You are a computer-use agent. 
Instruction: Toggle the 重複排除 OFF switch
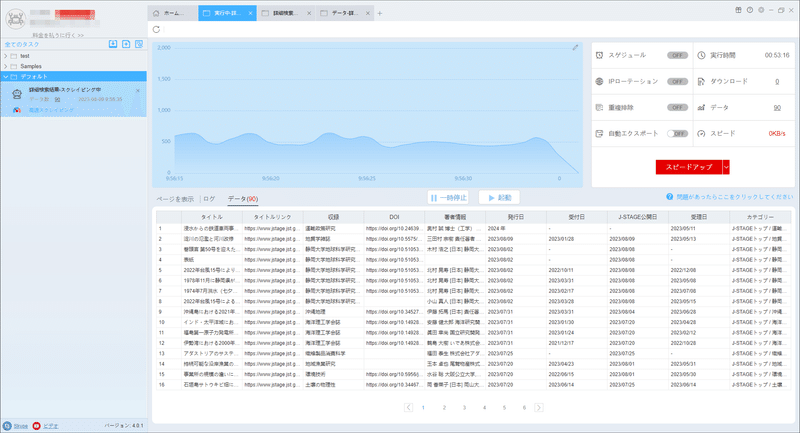tap(678, 108)
